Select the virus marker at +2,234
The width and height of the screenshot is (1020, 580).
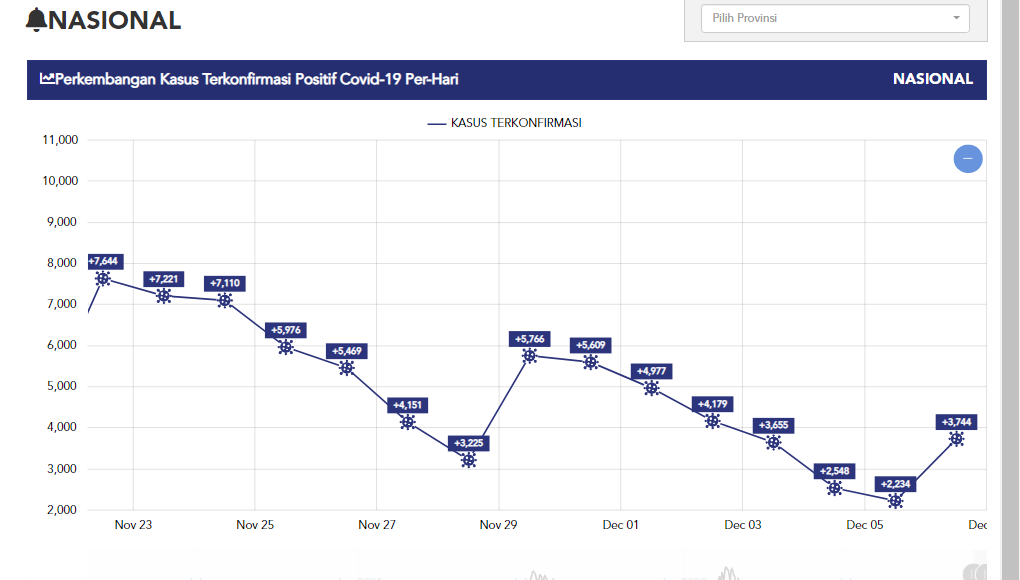895,501
